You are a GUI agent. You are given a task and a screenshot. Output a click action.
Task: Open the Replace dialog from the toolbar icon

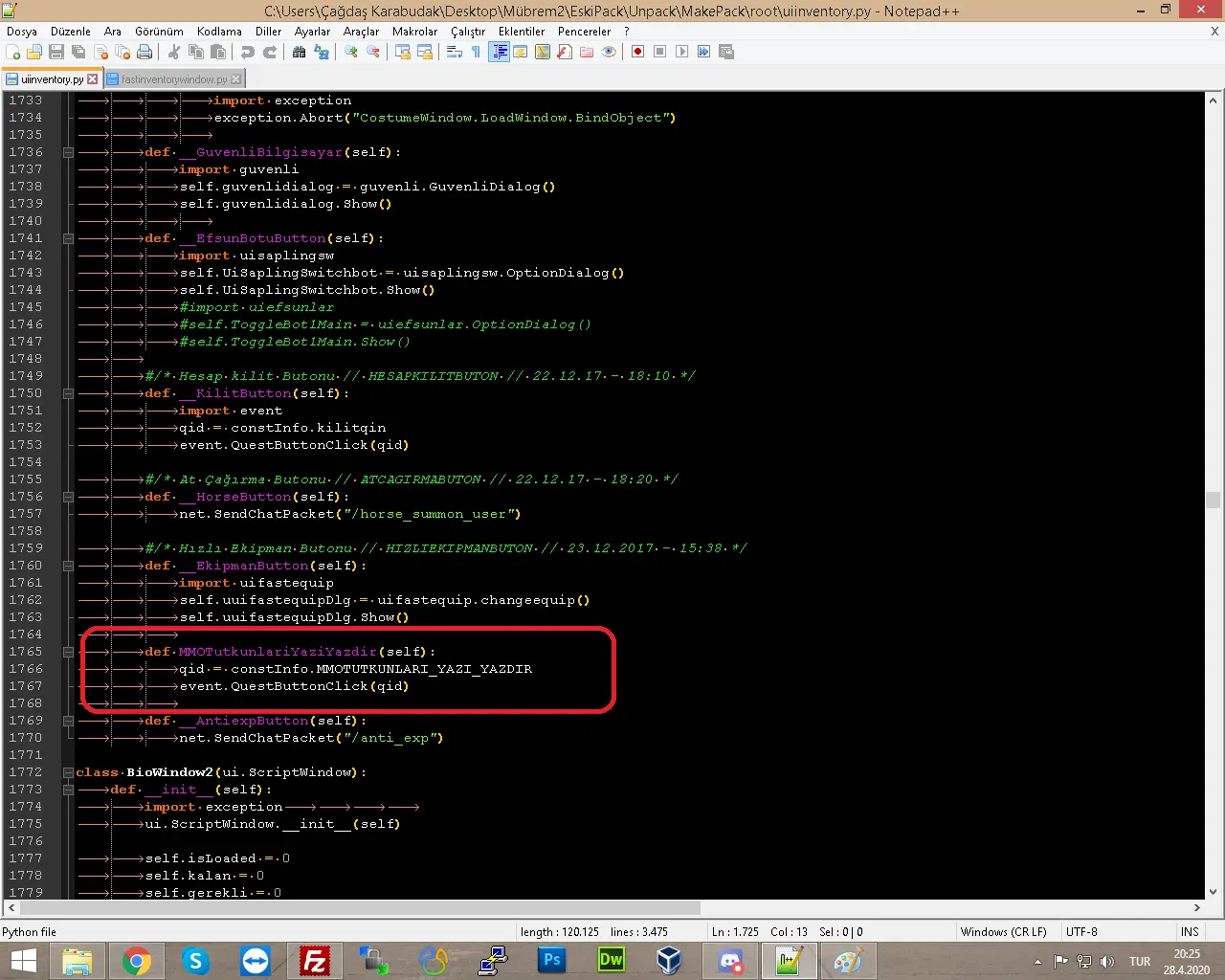coord(322,52)
